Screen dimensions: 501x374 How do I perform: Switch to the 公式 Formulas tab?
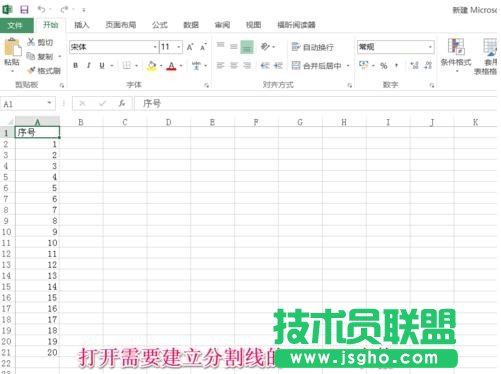[160, 25]
